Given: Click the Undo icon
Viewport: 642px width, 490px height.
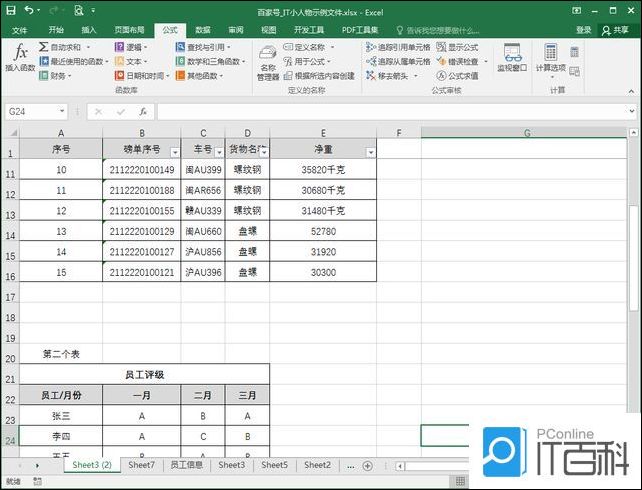Looking at the screenshot, I should point(29,10).
